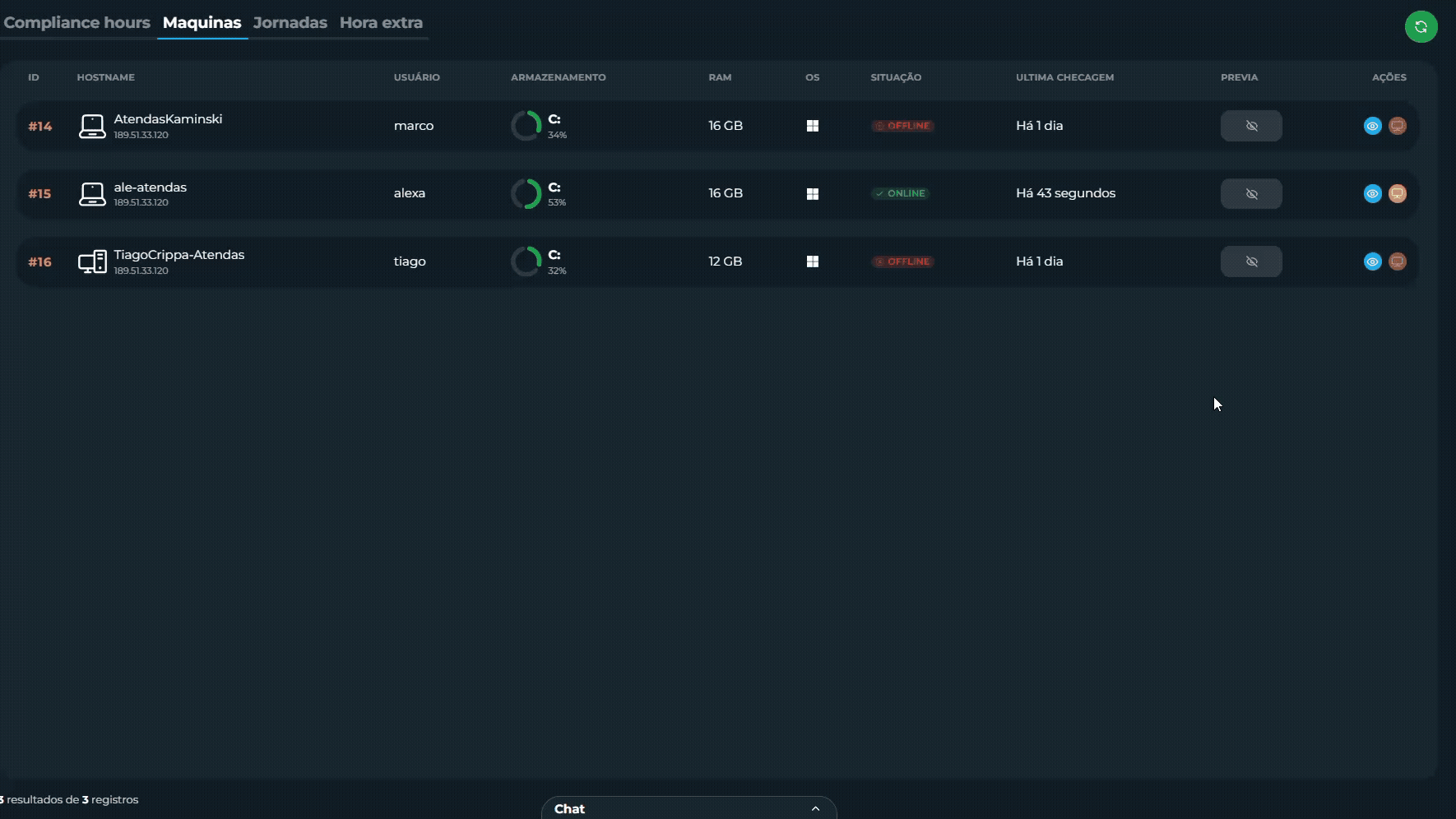View details eye icon for AtendasKaminski
Screen dimensions: 1456x819
[x=1372, y=126]
